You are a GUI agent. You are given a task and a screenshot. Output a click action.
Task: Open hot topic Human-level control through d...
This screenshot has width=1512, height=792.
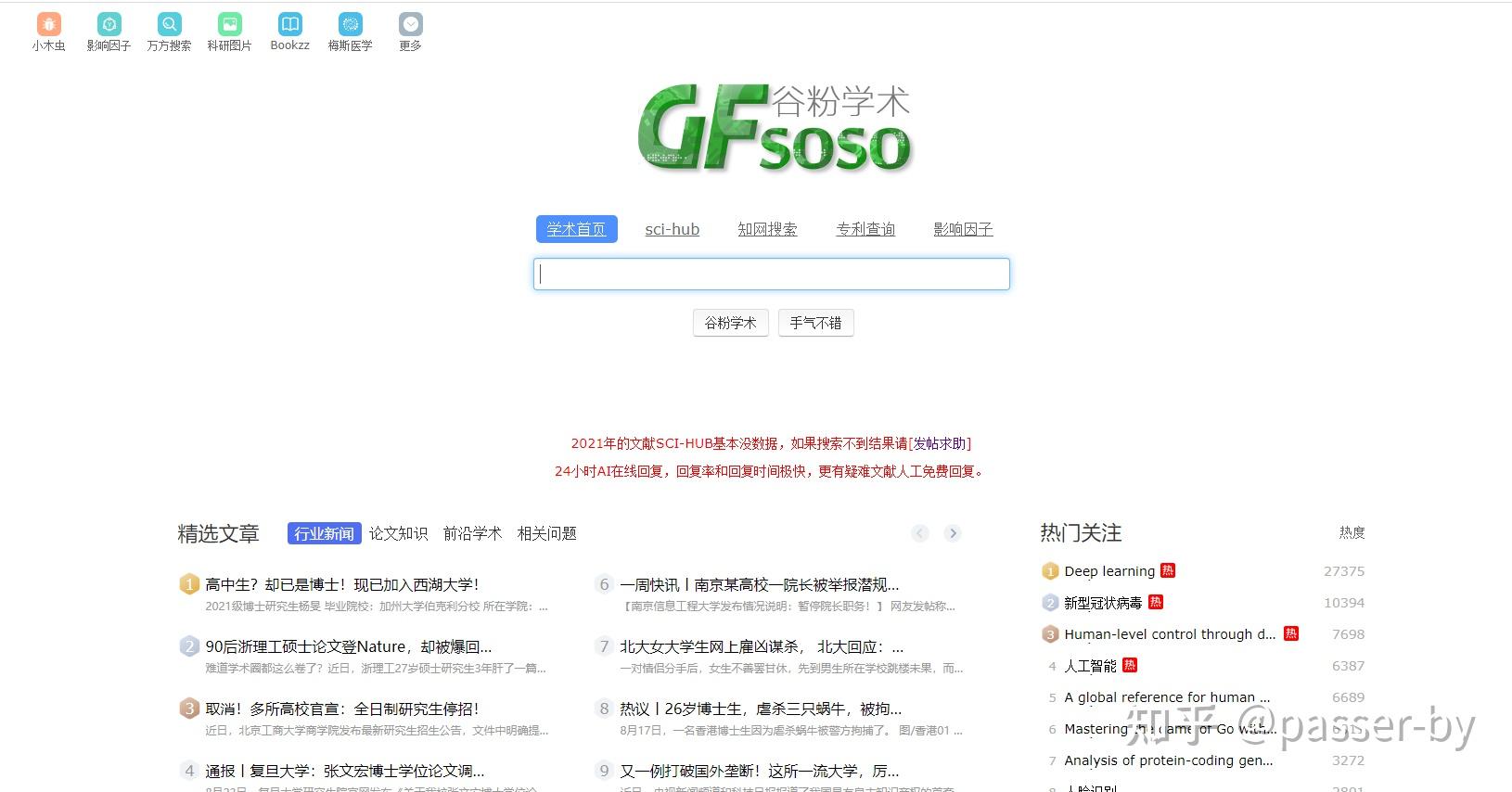[1170, 634]
